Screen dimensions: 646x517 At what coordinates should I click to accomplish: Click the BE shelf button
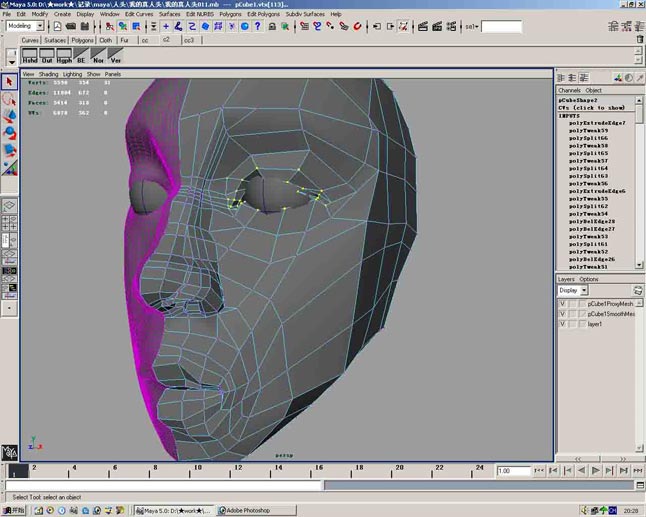click(81, 56)
